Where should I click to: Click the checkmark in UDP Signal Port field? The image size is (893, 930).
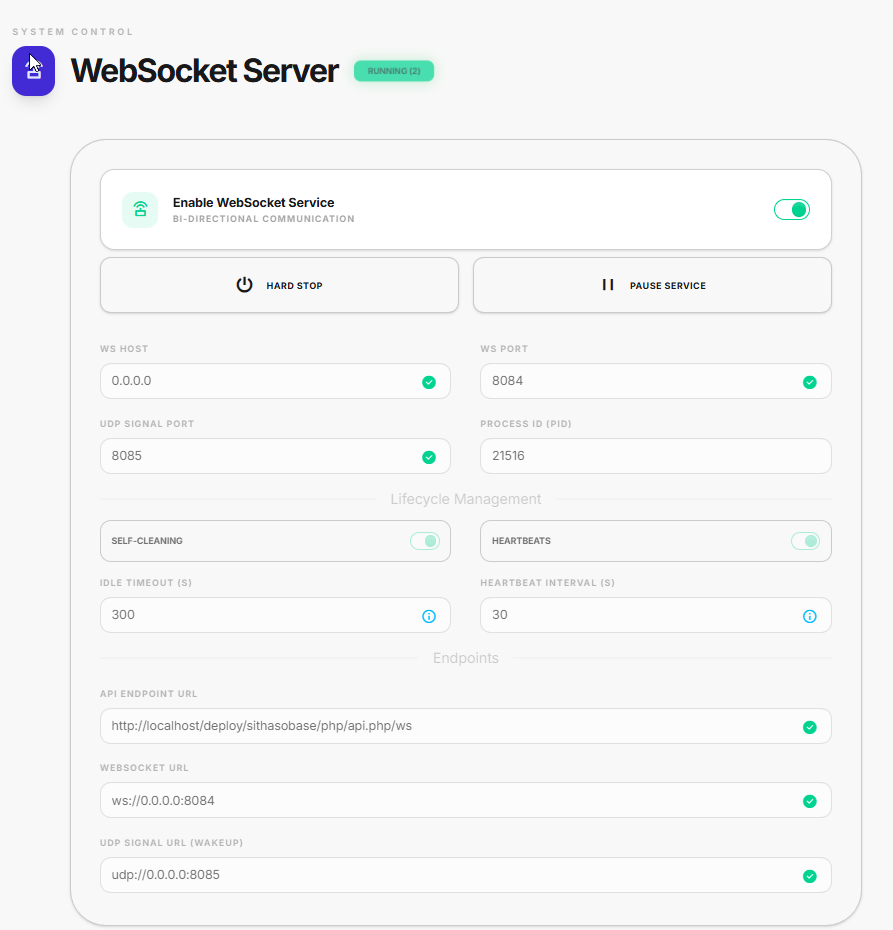[x=429, y=457]
